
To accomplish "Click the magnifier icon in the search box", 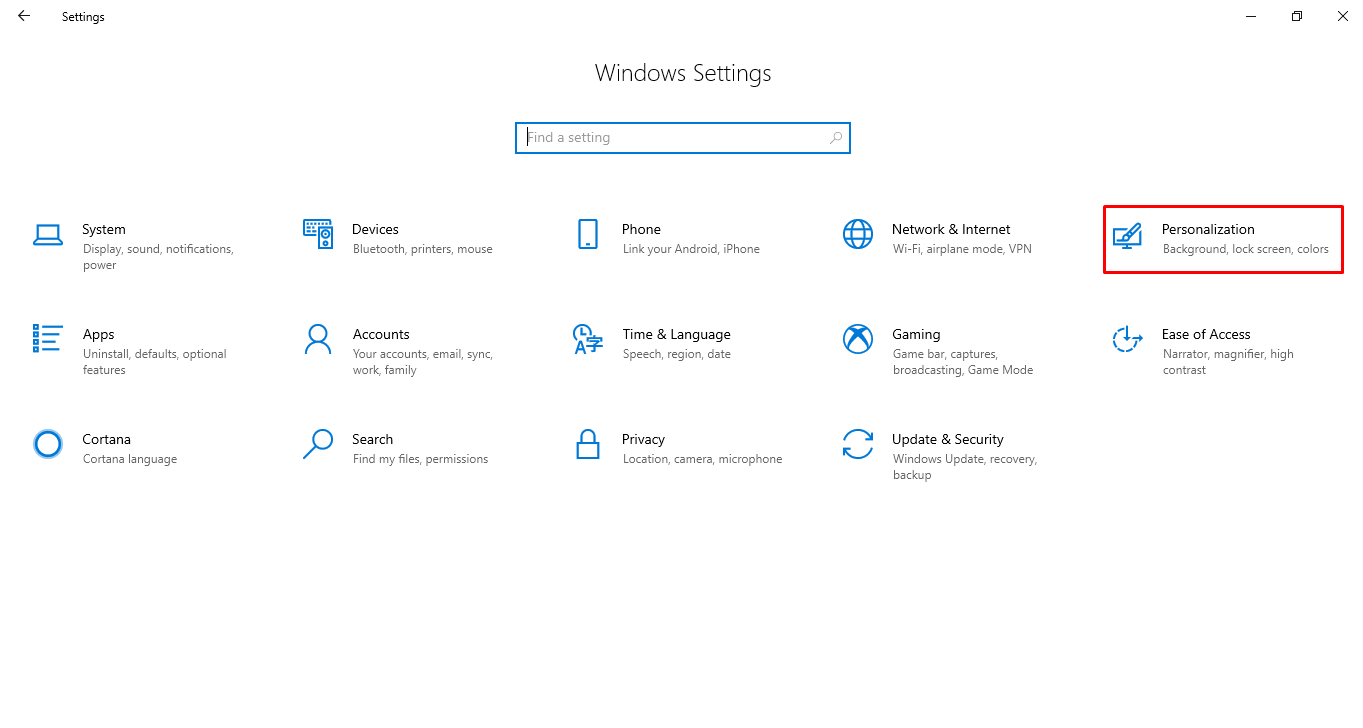I will coord(836,138).
